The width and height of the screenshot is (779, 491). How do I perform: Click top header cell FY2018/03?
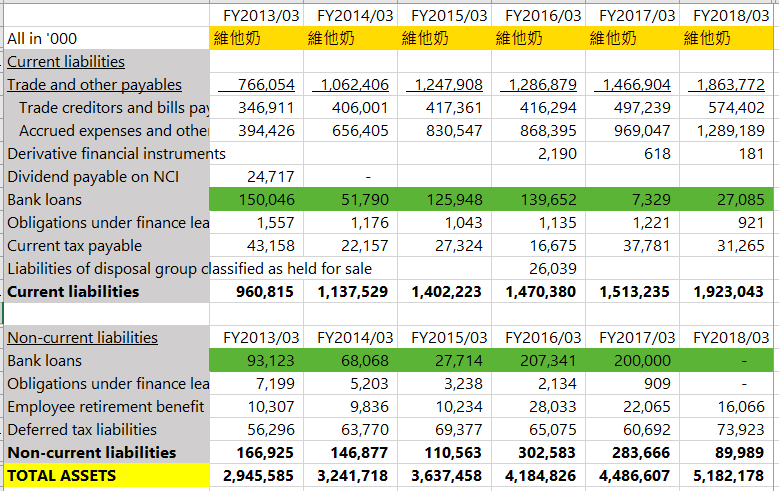(x=726, y=15)
